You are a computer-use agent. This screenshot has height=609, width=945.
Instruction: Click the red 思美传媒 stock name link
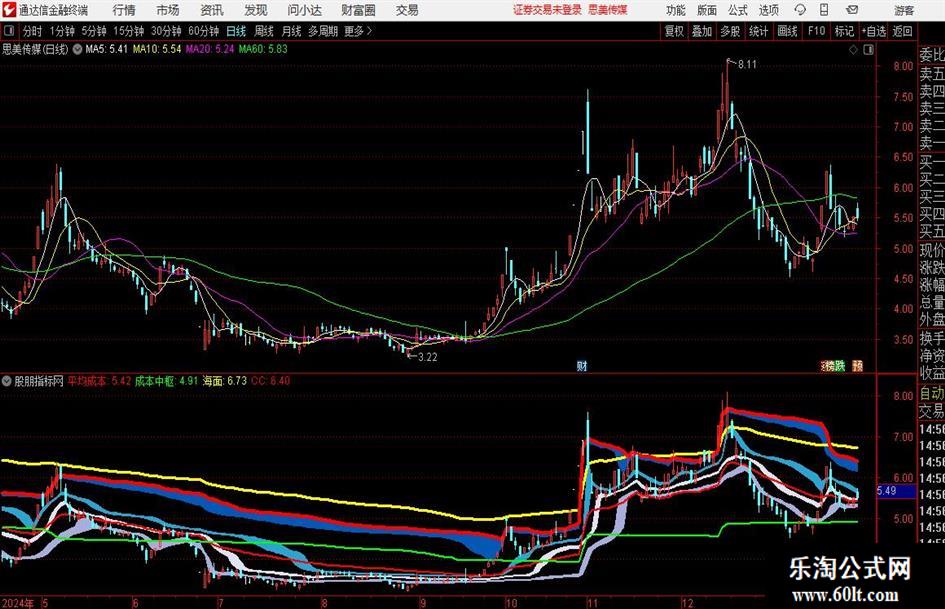point(608,10)
